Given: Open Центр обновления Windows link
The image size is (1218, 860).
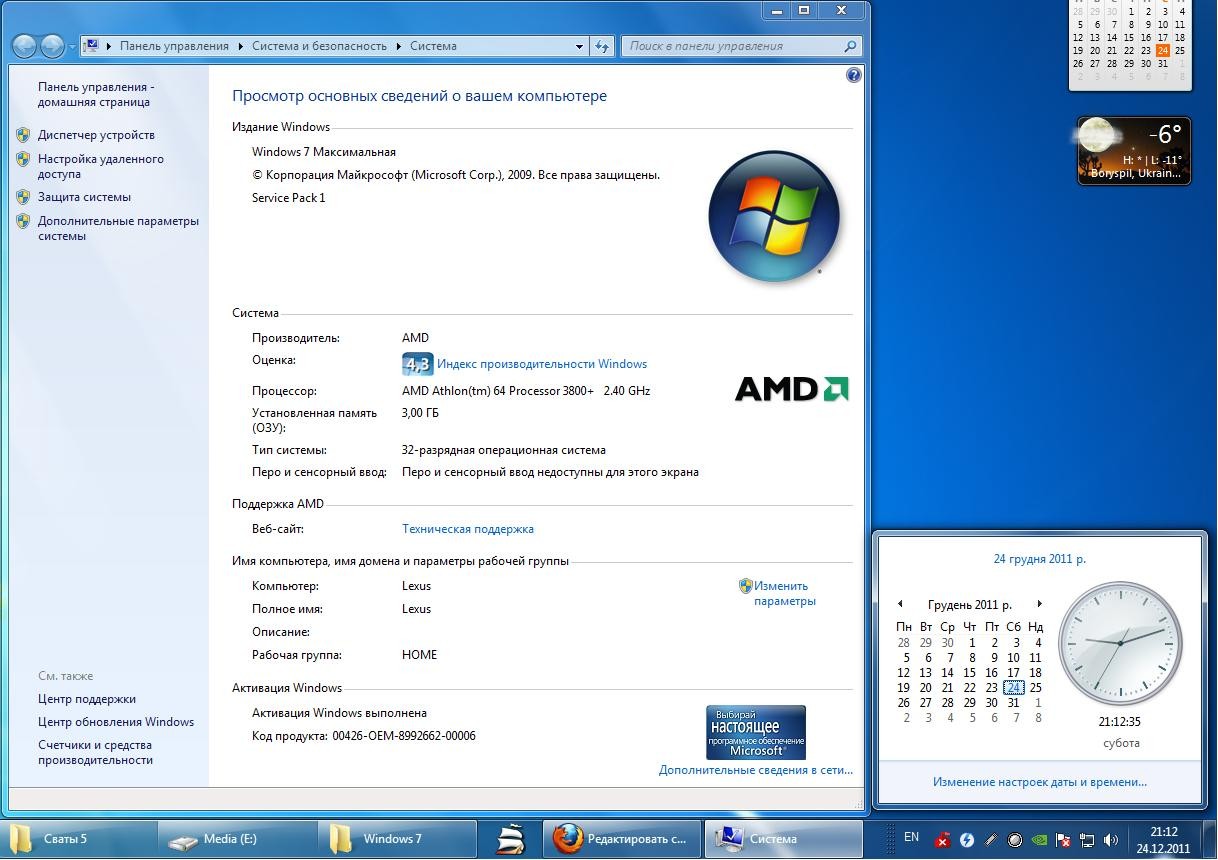Looking at the screenshot, I should coord(116,722).
